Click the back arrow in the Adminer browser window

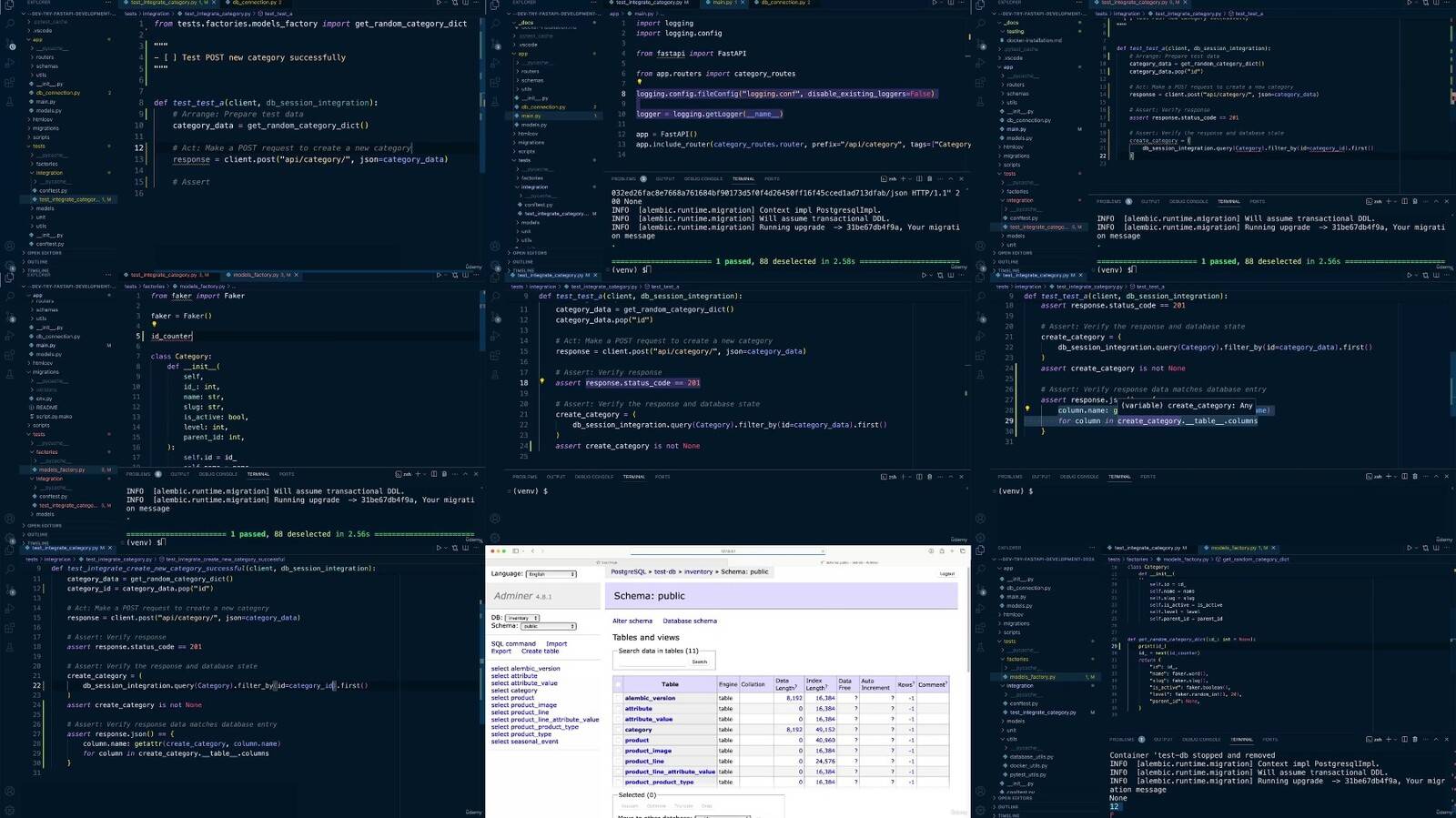[532, 550]
